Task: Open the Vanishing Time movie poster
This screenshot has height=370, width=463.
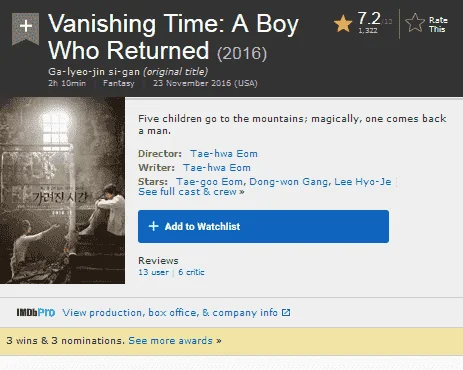Action: pos(62,190)
